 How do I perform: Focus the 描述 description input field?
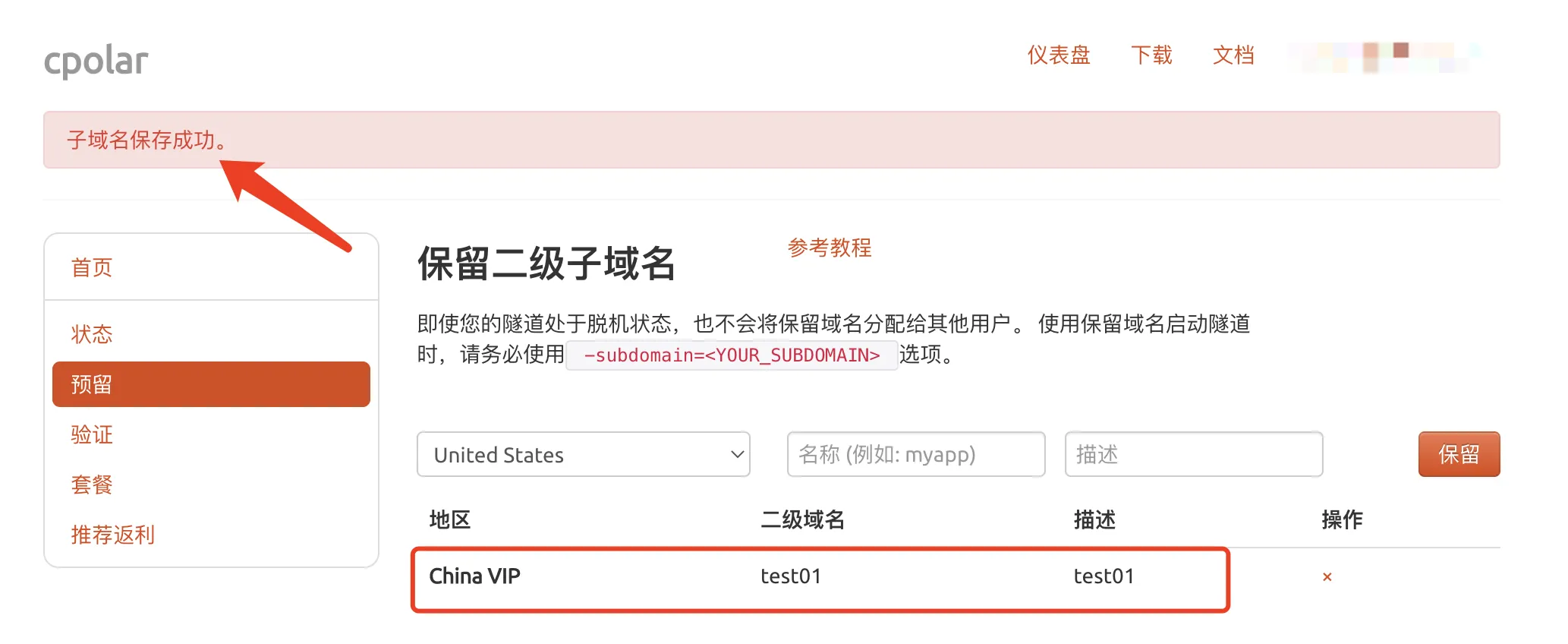[1193, 454]
